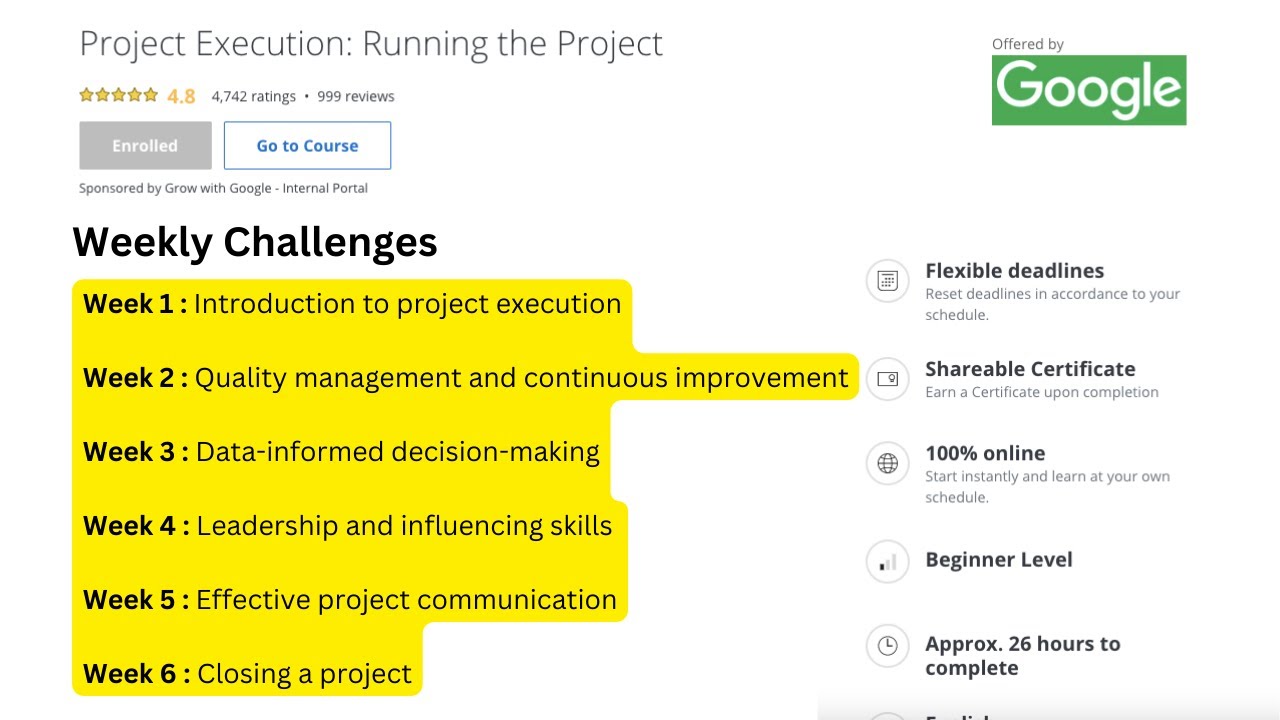Select Week 2 Quality management item
The height and width of the screenshot is (720, 1280).
[x=466, y=378]
